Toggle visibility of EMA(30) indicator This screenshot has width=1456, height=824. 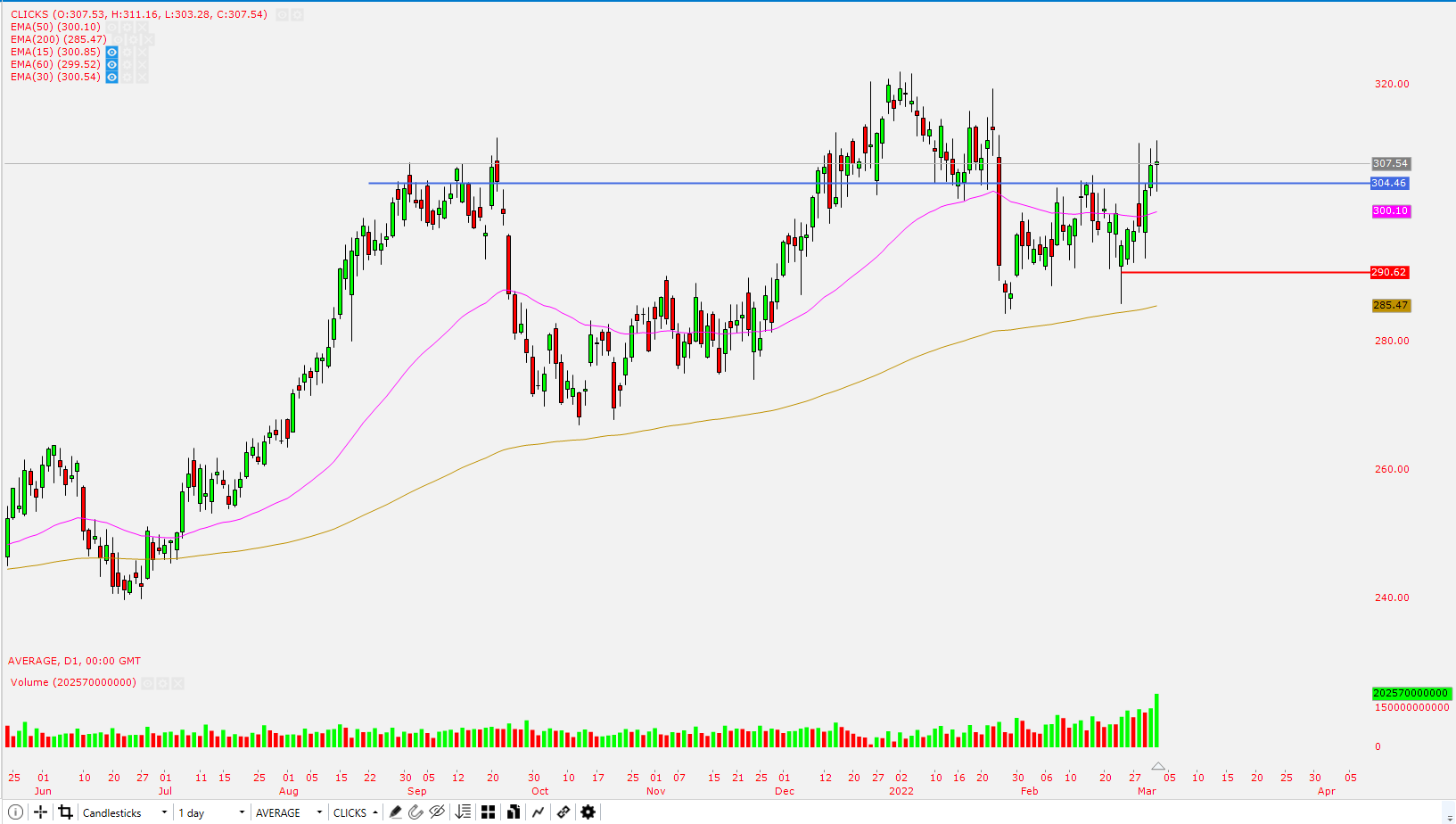click(111, 77)
